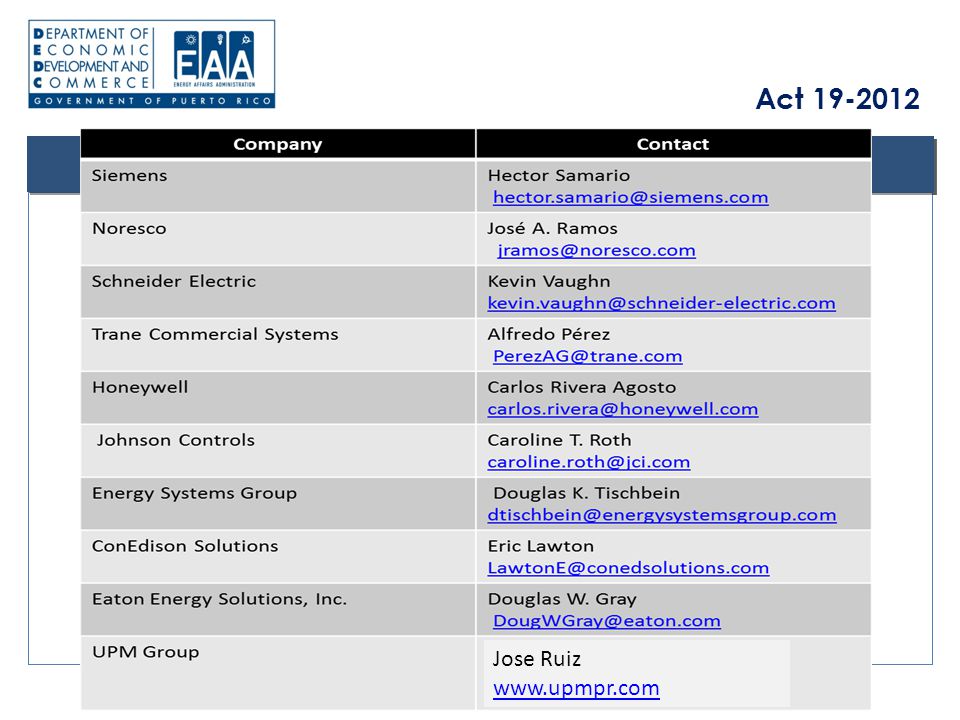Click the PerezAG@trane.com link
The width and height of the screenshot is (960, 720).
(x=588, y=356)
